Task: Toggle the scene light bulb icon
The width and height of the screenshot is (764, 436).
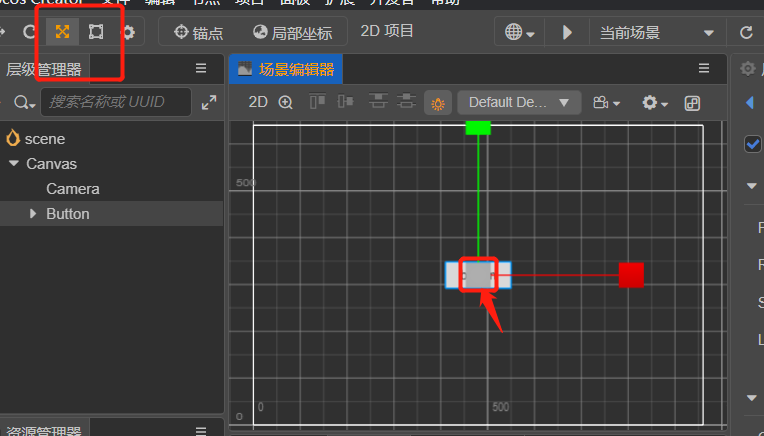Action: click(x=438, y=103)
